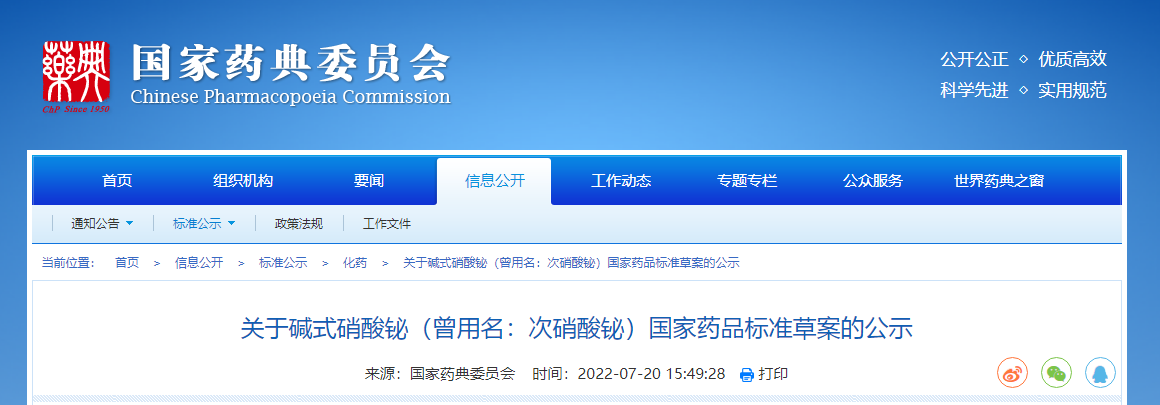Open the 世界药典之窗 navigation tab
Viewport: 1160px width, 405px height.
pos(999,181)
